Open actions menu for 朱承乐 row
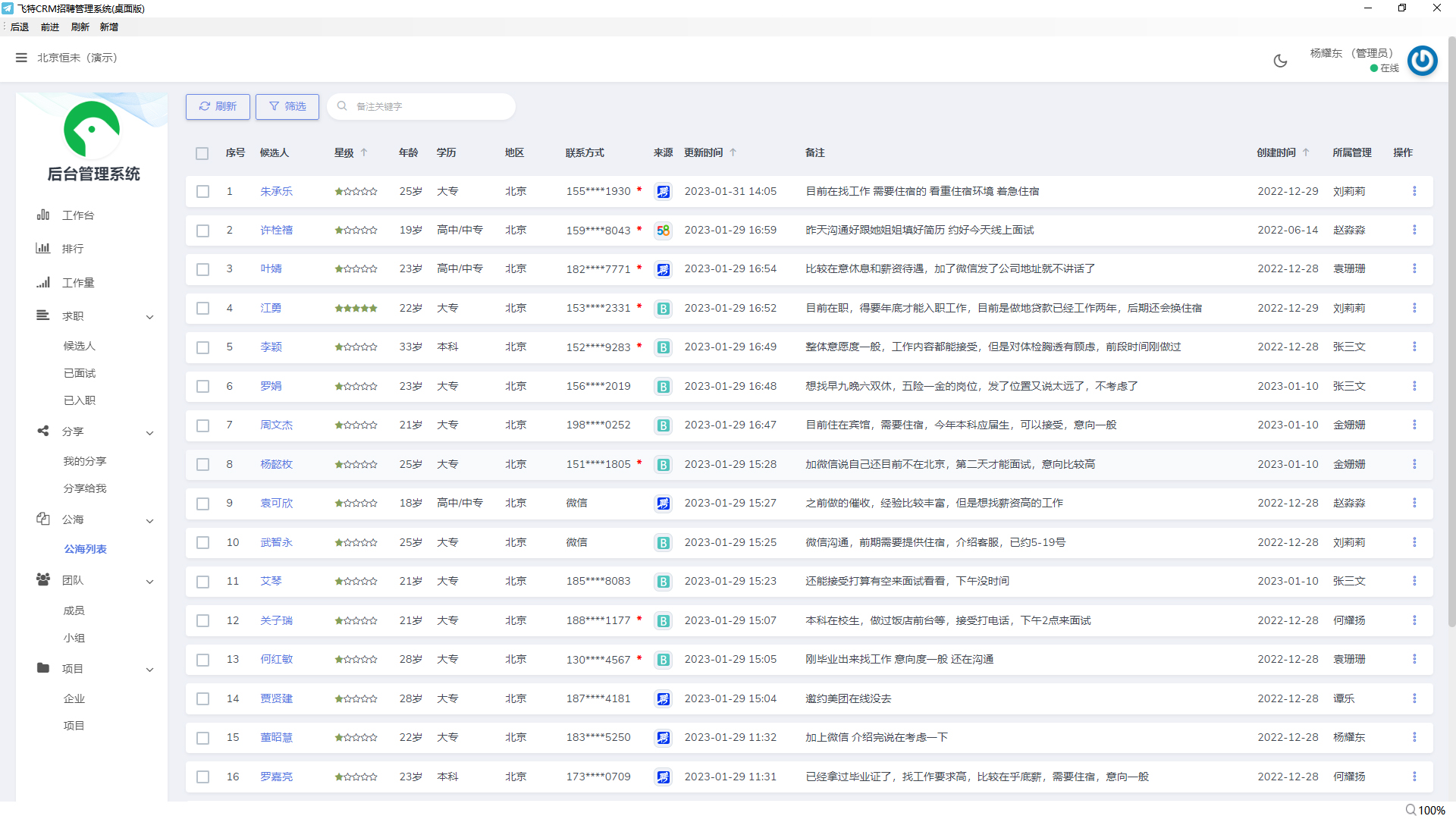The height and width of the screenshot is (819, 1456). tap(1414, 191)
